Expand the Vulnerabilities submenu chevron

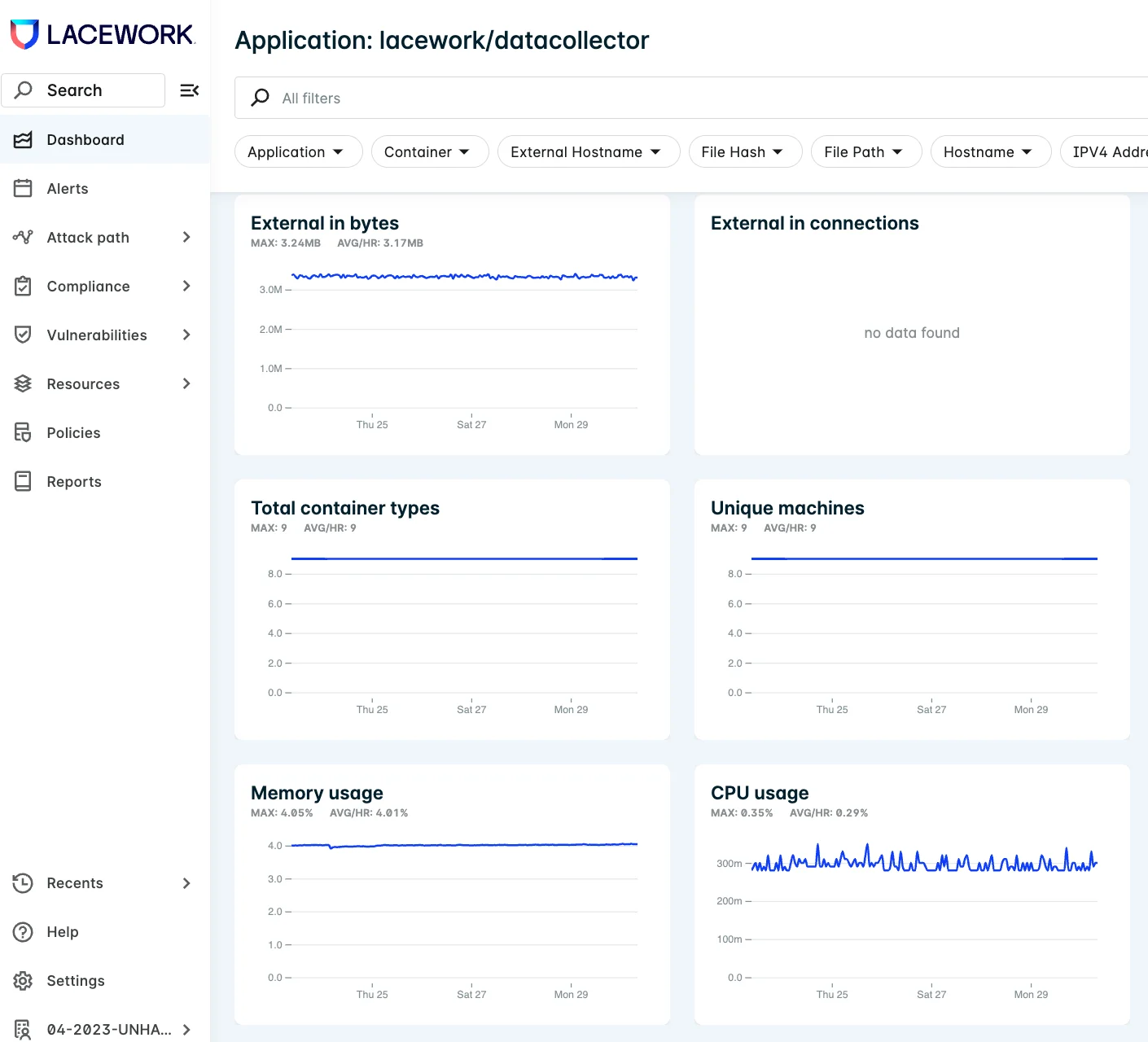186,335
